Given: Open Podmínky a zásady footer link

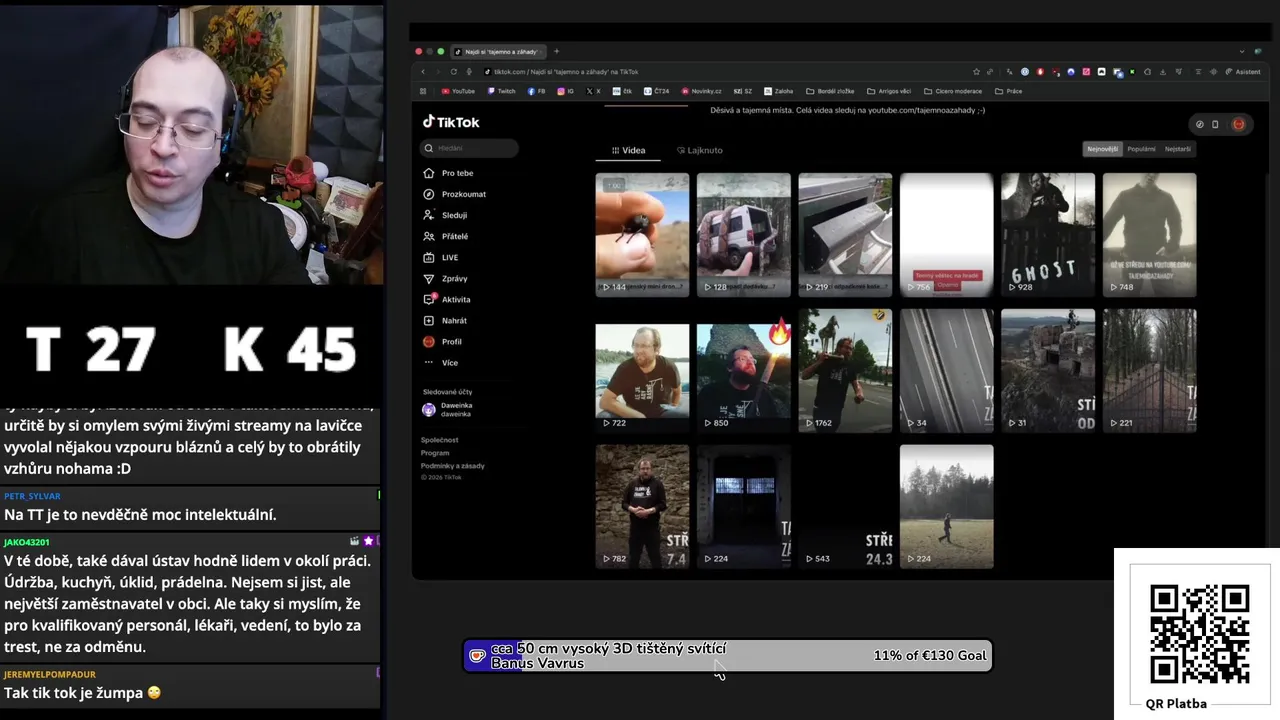Looking at the screenshot, I should (x=453, y=466).
